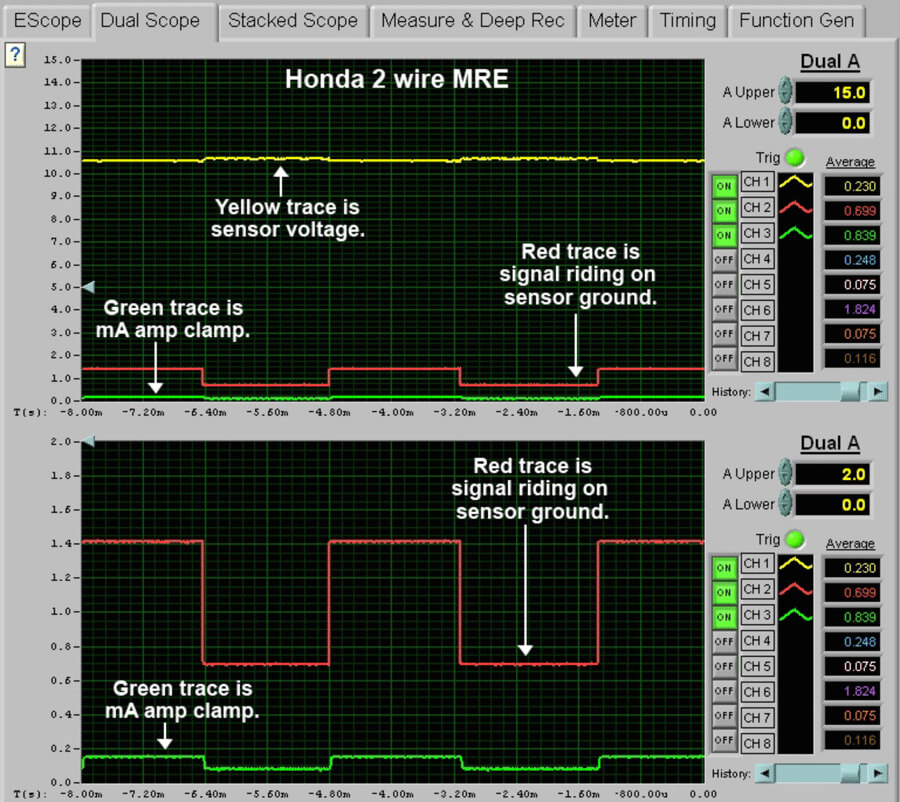Turn on CH 4 in Honda MRE scope panel
Image resolution: width=900 pixels, height=802 pixels.
724,260
